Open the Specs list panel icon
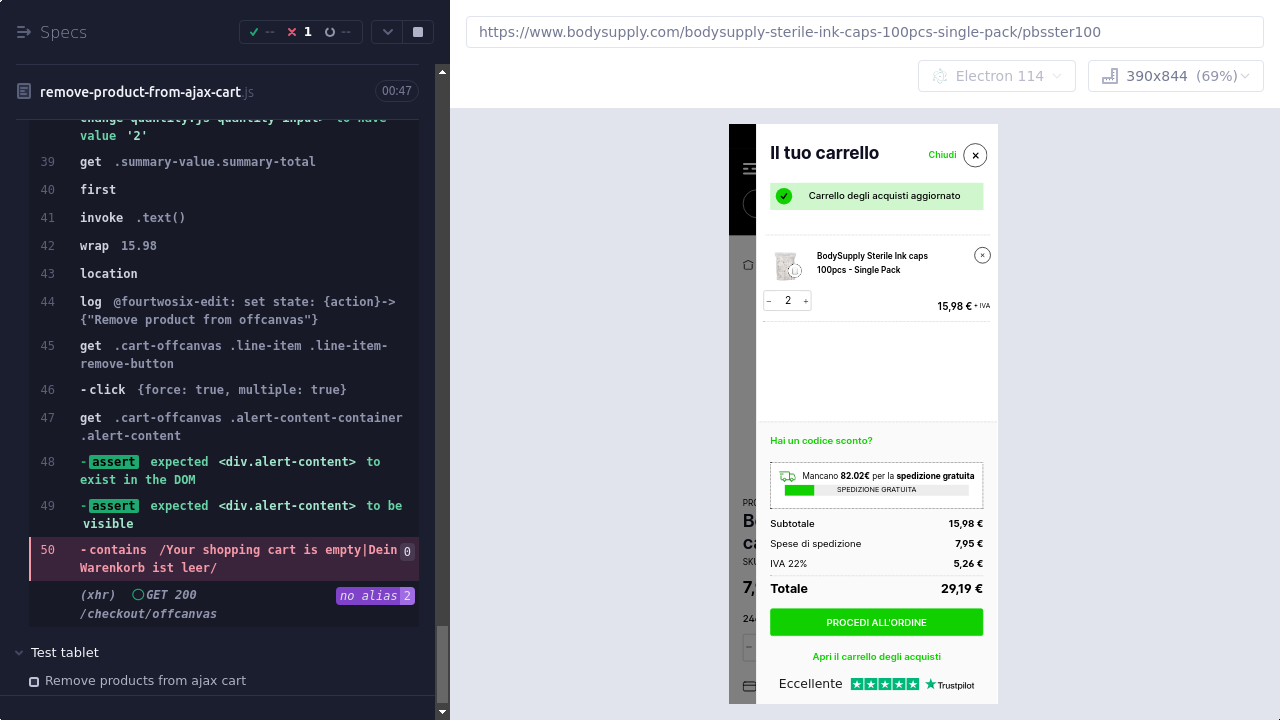 tap(24, 32)
